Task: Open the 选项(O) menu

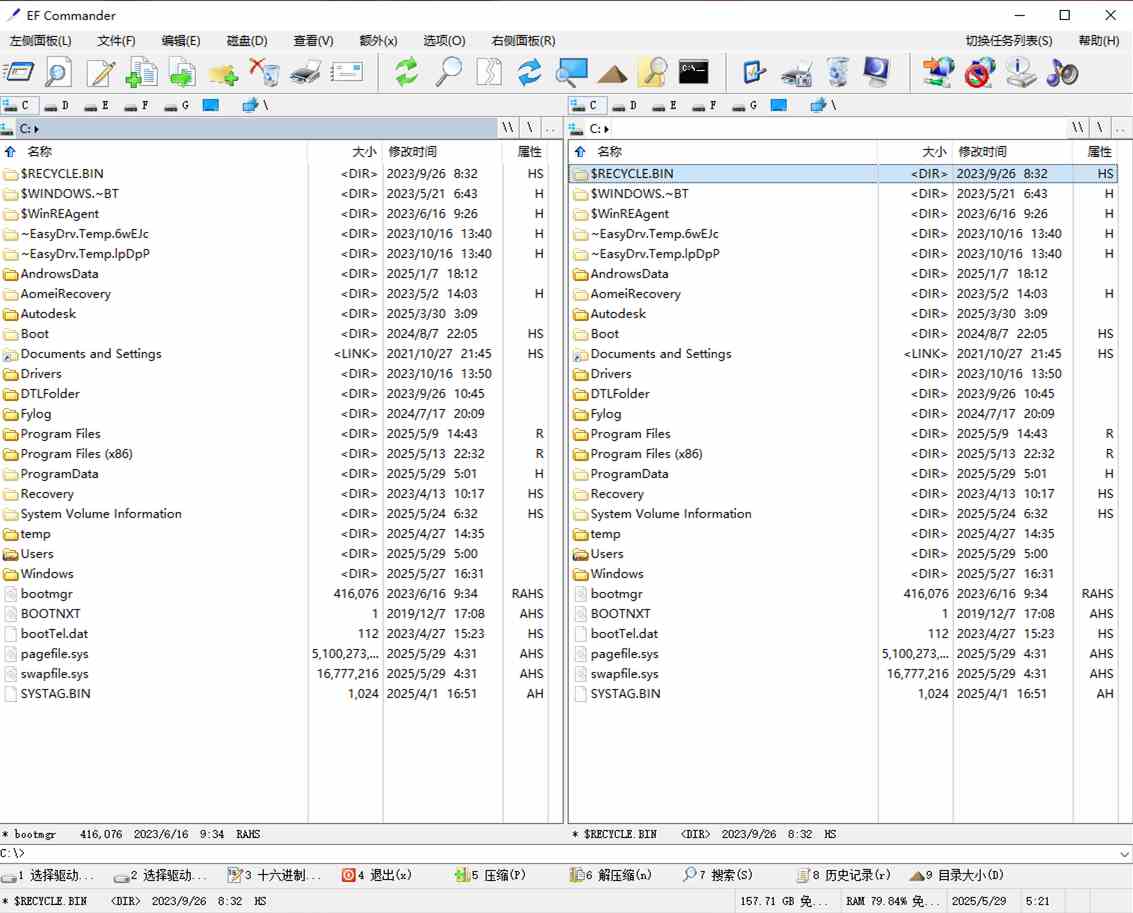Action: coord(444,41)
